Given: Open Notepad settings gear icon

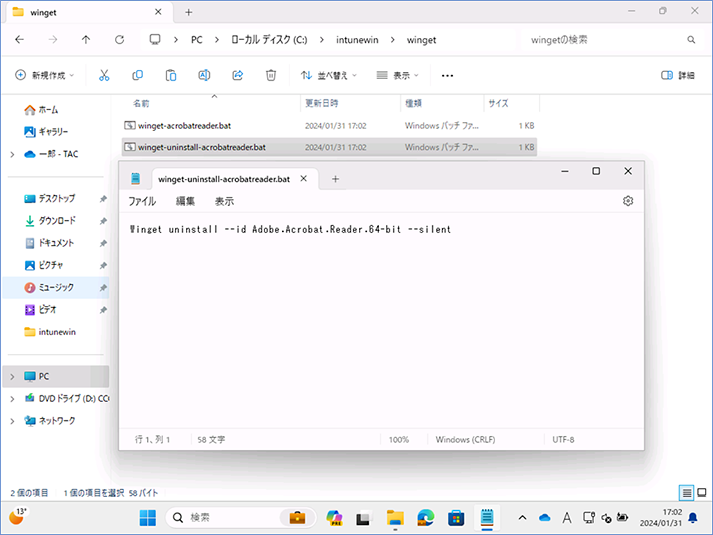Looking at the screenshot, I should (x=628, y=201).
